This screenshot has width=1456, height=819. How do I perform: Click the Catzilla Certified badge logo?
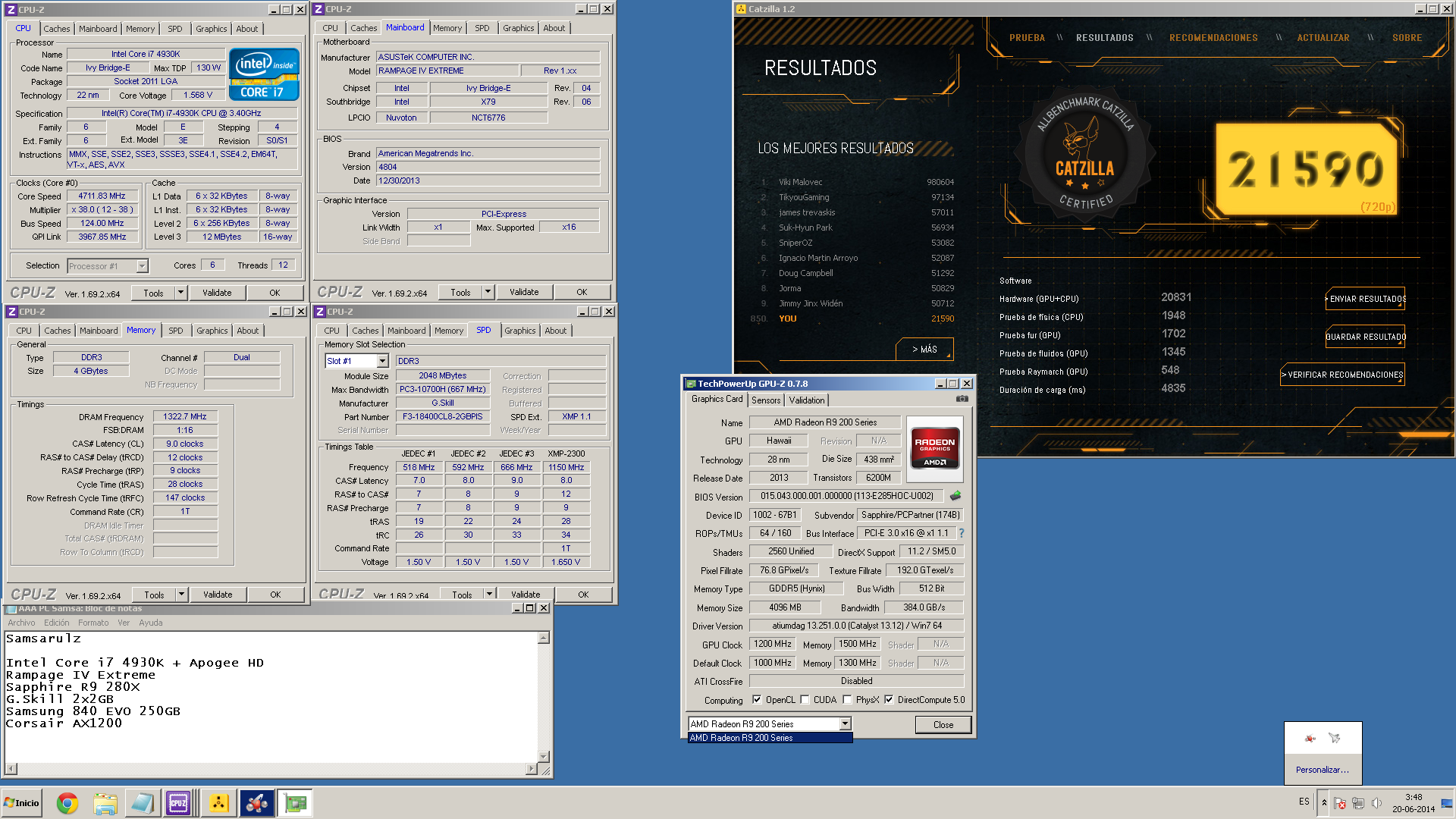click(1085, 153)
